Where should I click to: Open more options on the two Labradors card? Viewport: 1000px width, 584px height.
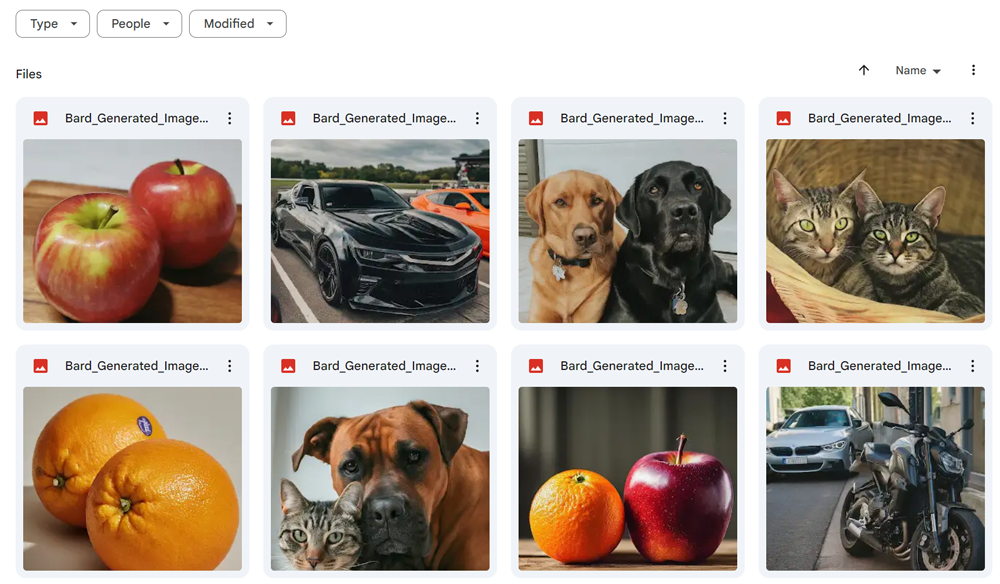pyautogui.click(x=724, y=118)
